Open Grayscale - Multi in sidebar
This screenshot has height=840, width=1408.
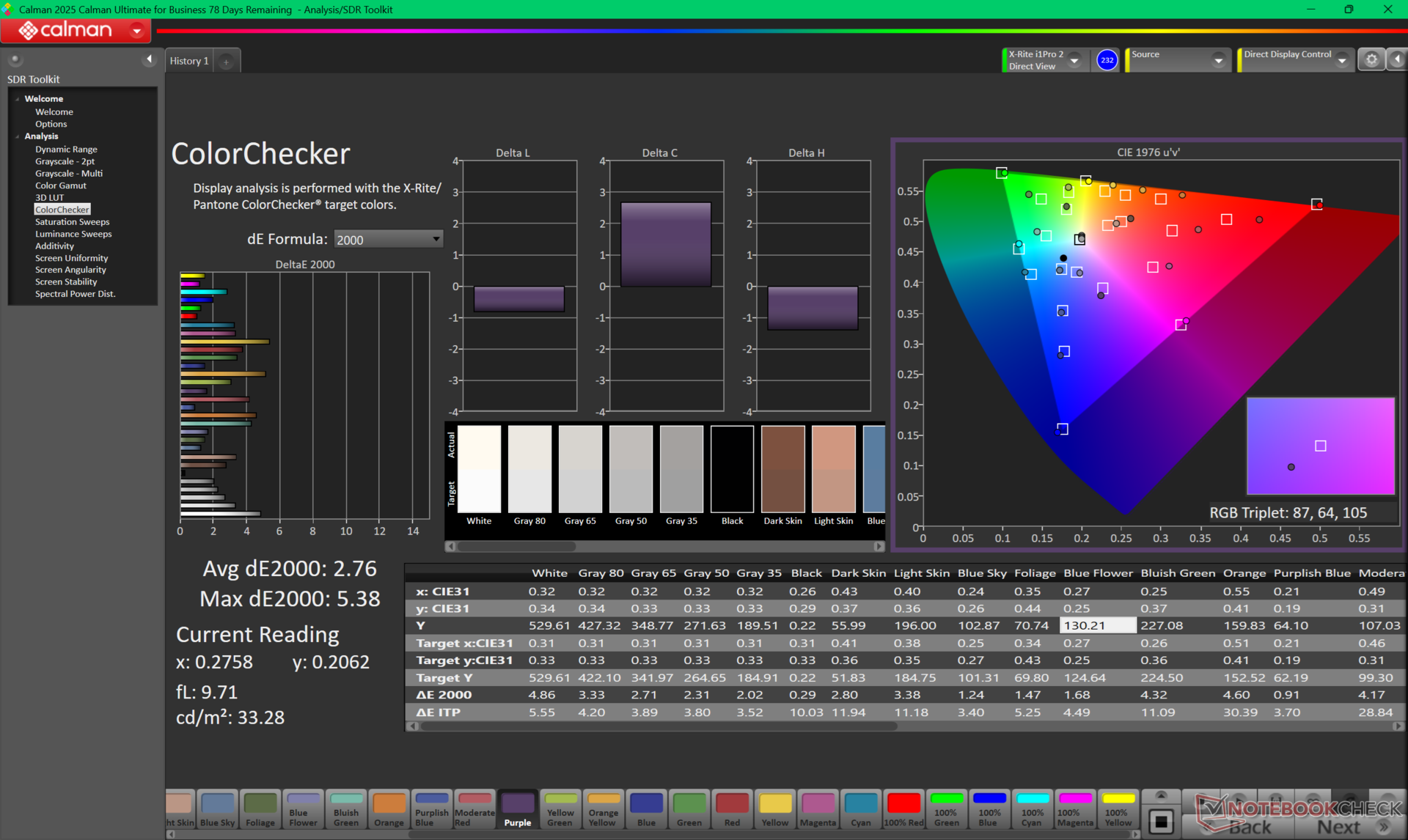(x=69, y=174)
